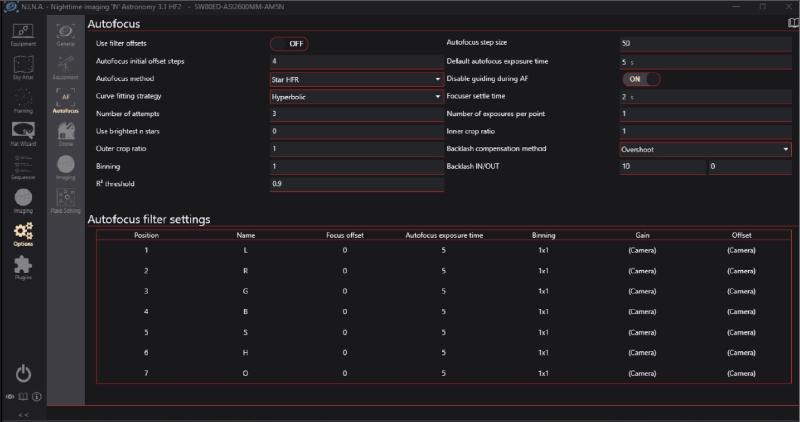
Task: Open the documentation book icon at sidebar bottom
Action: click(23, 396)
